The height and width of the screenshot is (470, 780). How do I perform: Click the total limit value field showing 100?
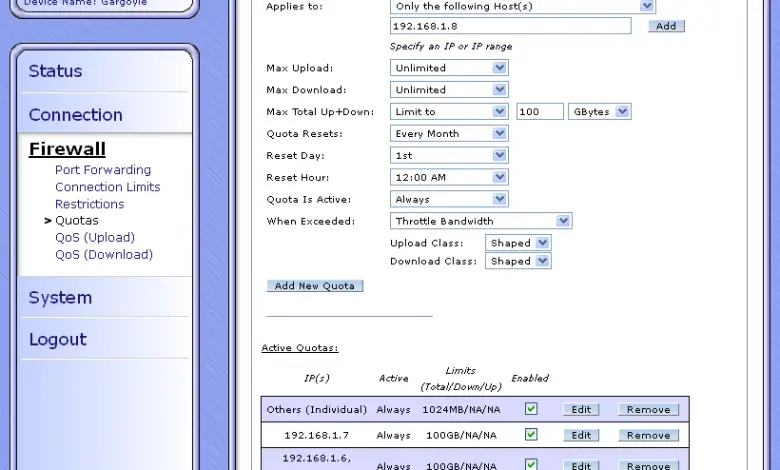tap(540, 112)
